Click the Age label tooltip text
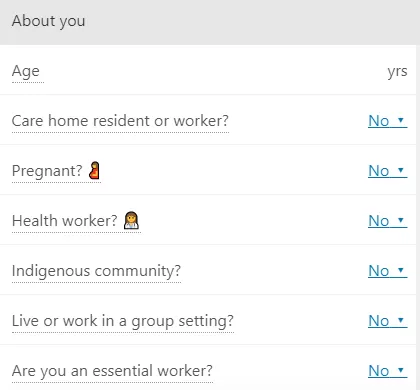420x390 pixels. pos(26,71)
